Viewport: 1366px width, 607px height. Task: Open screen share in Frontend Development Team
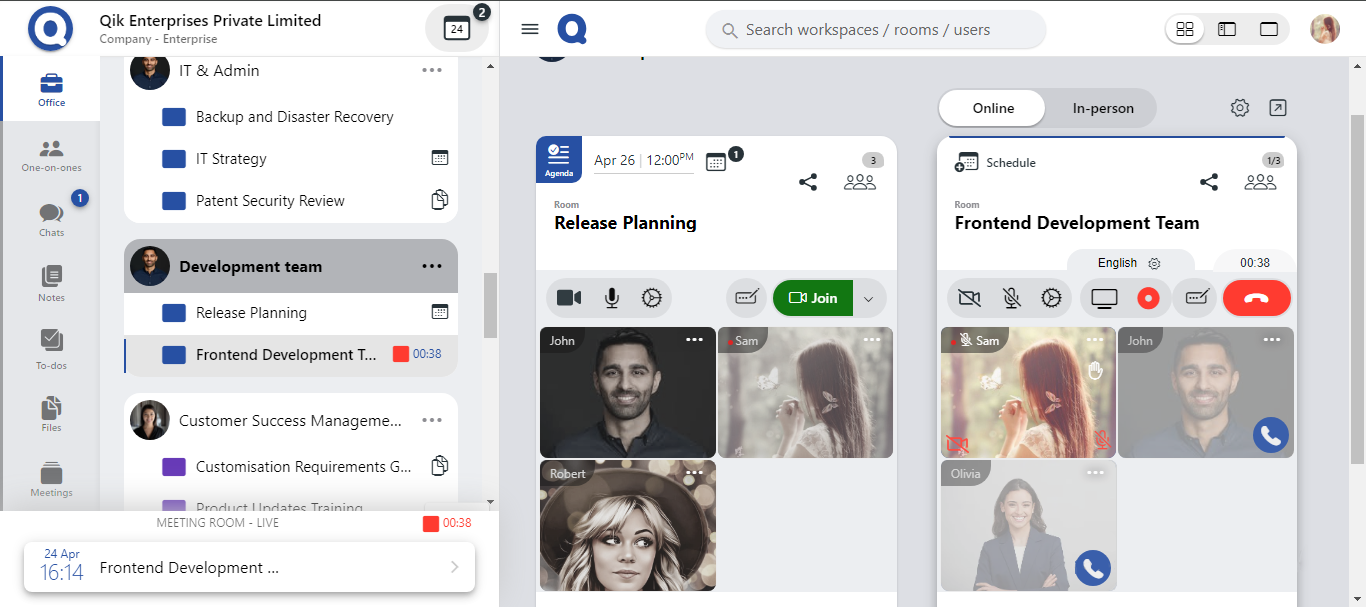click(1104, 298)
